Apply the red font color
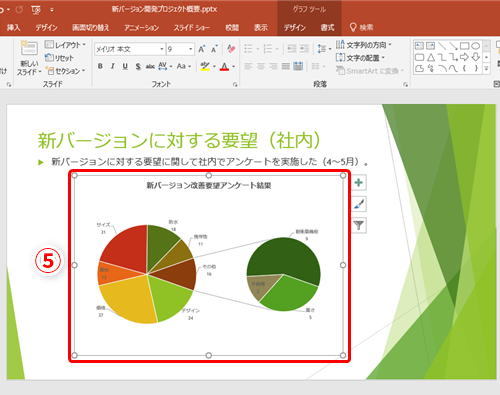This screenshot has height=395, width=500. point(225,66)
